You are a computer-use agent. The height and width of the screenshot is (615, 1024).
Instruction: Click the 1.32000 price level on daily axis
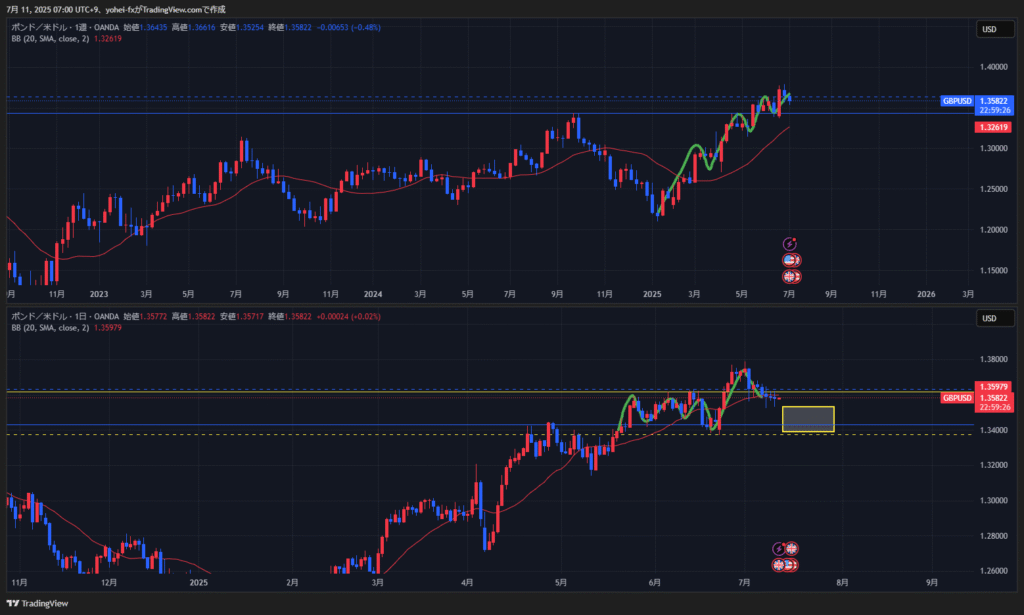993,465
